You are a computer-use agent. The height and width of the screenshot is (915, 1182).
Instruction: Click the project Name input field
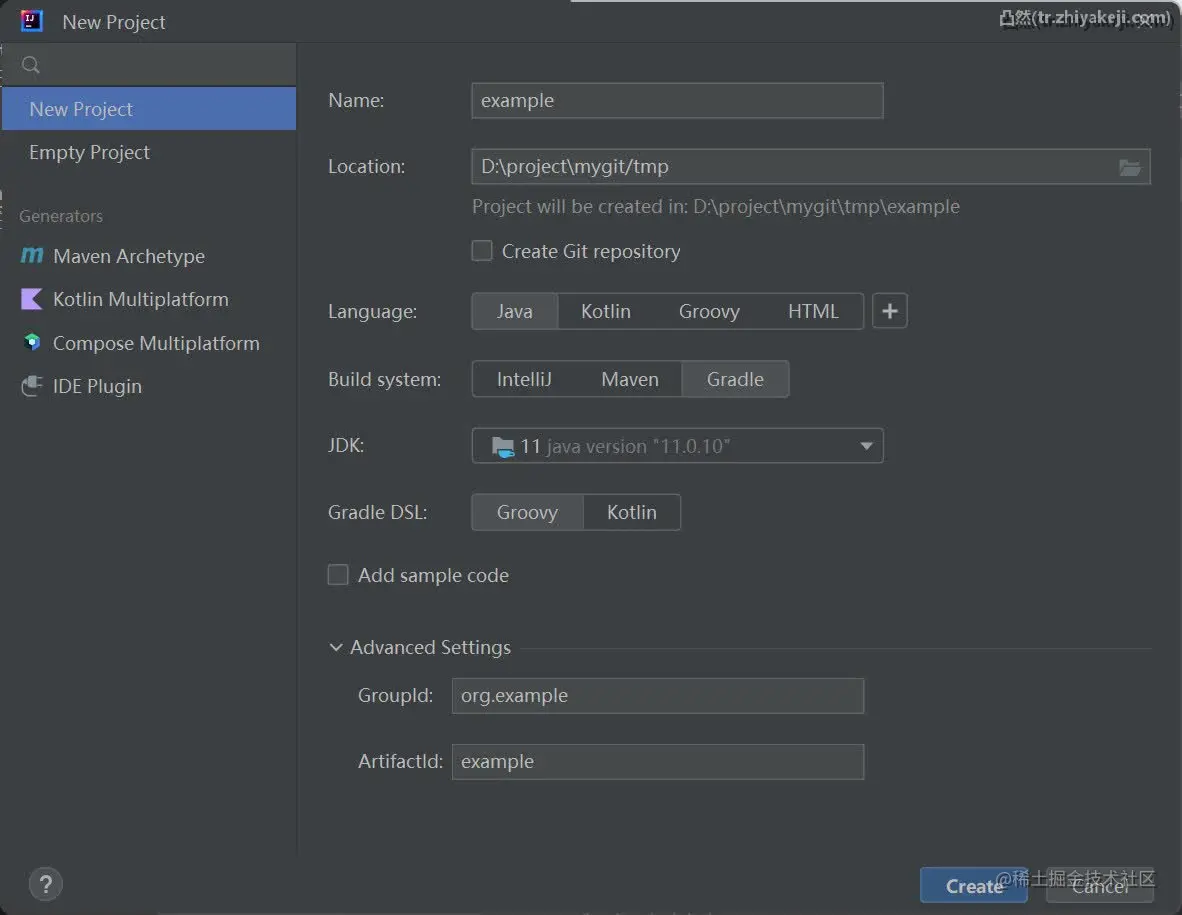coord(677,100)
